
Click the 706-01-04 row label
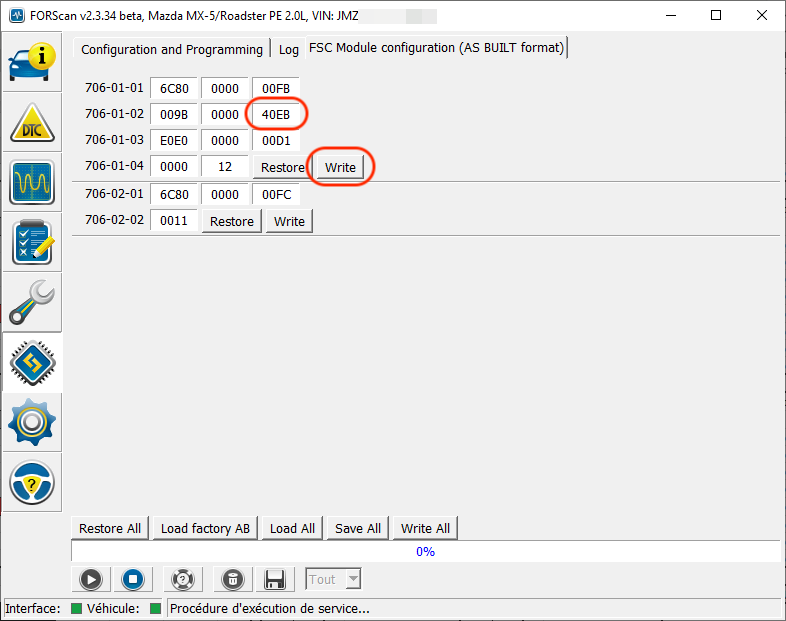(114, 165)
